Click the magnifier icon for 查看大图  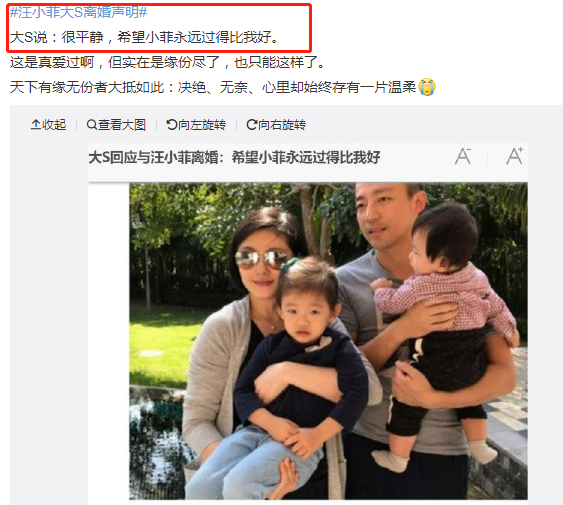pos(92,125)
